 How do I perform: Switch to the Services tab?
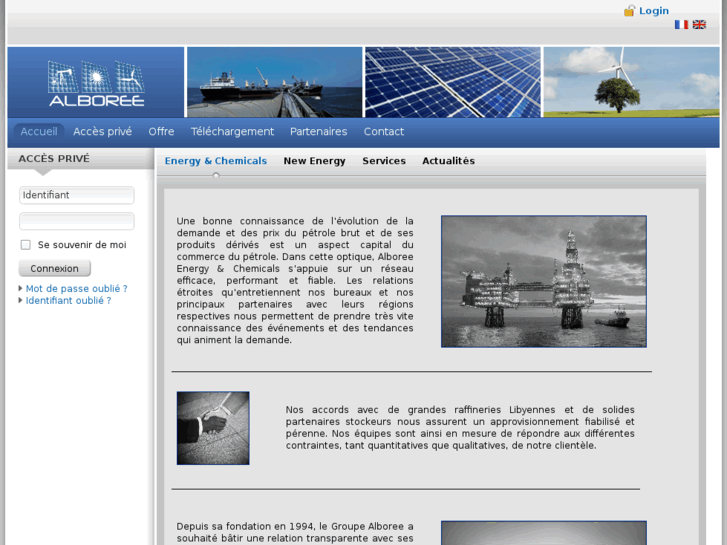tap(384, 161)
